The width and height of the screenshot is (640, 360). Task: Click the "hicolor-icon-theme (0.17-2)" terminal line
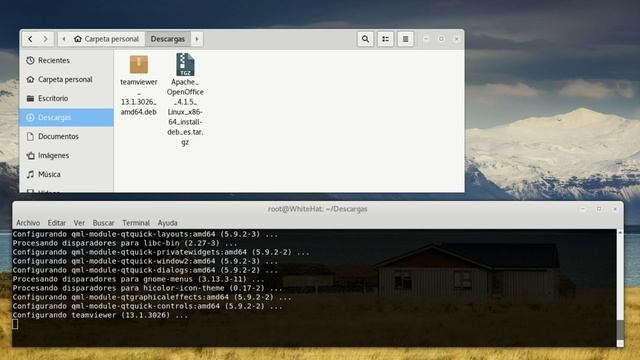pyautogui.click(x=147, y=288)
